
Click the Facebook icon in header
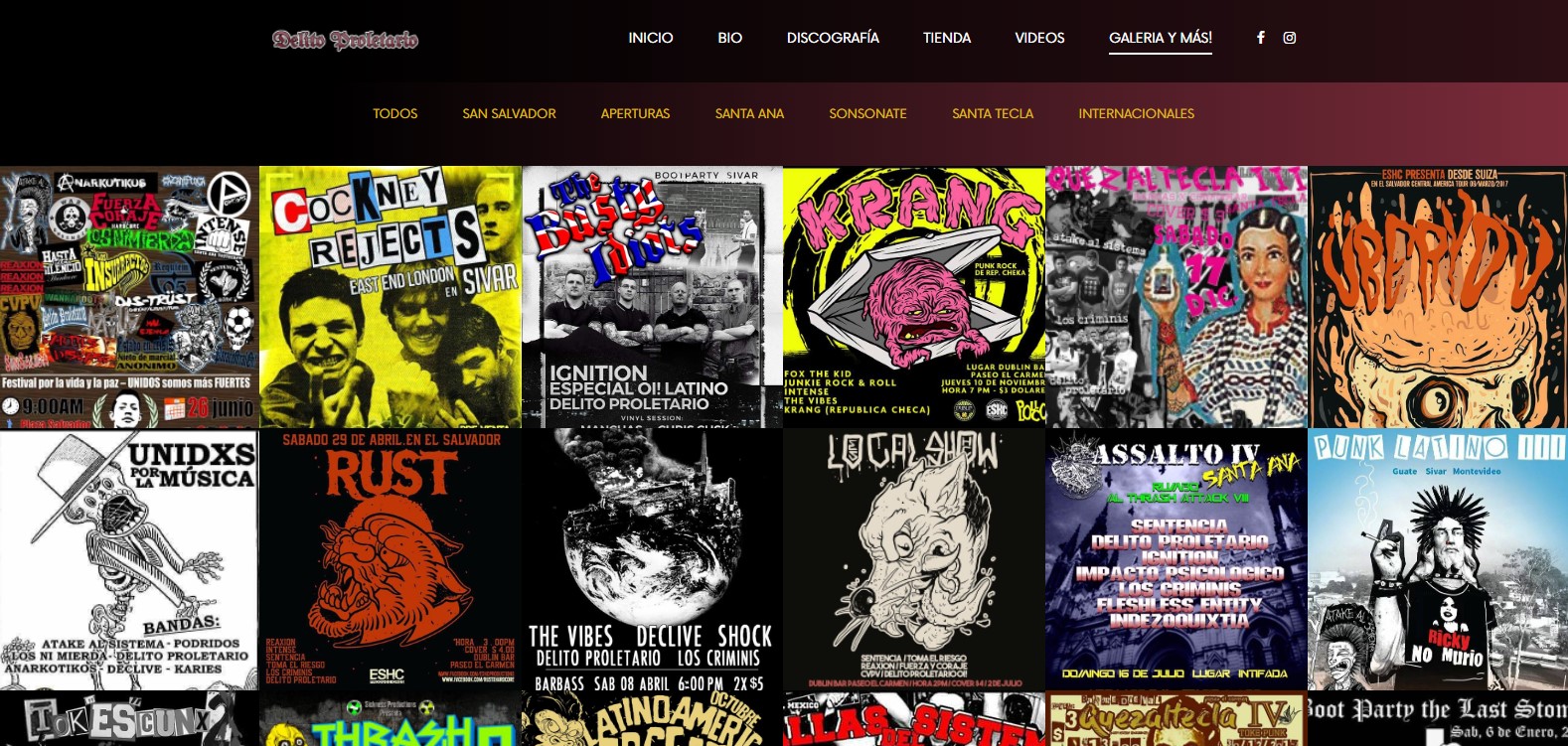[1260, 38]
